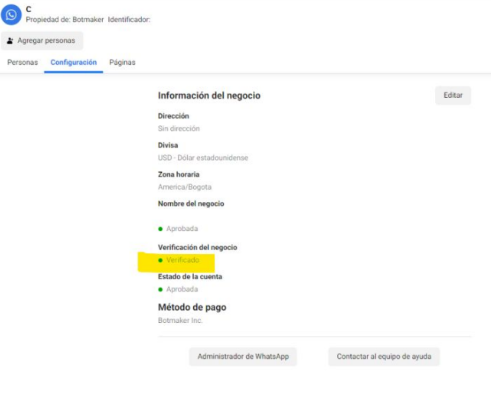Select the Configuración tab

click(x=74, y=62)
